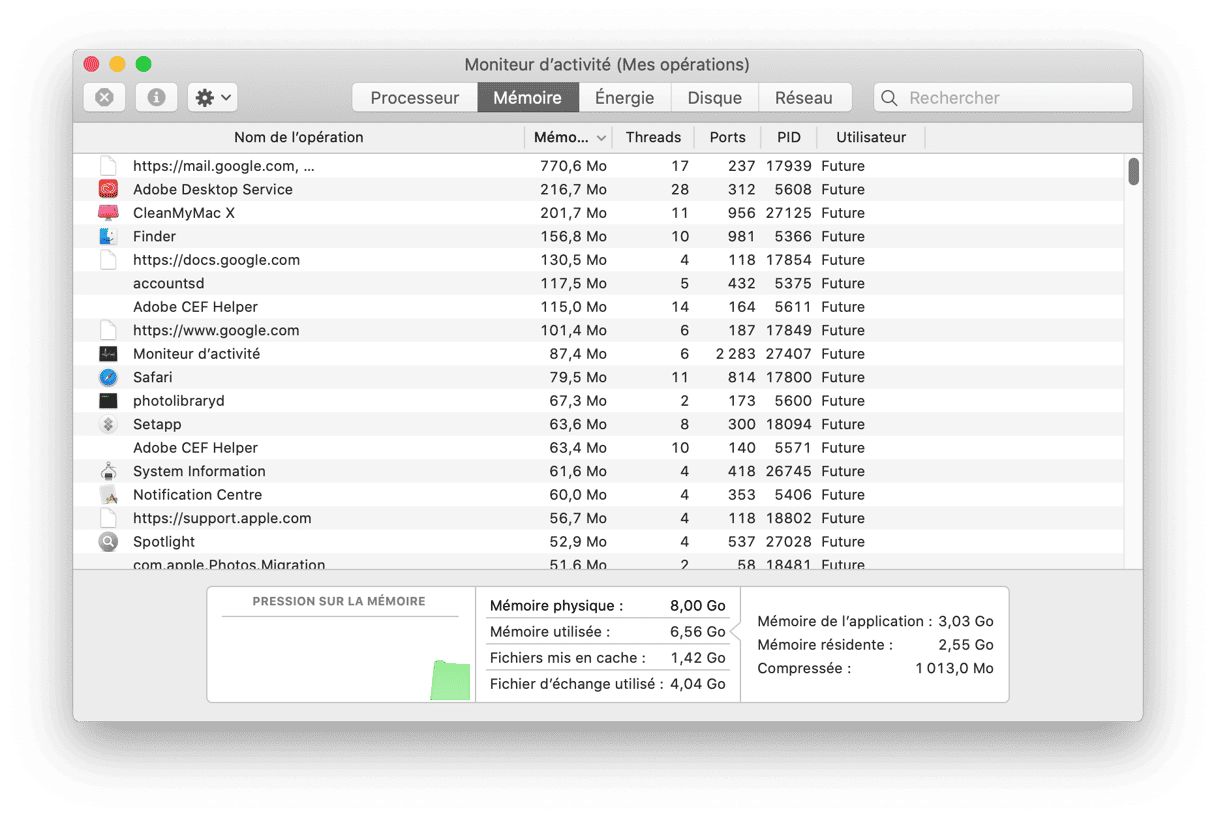Select the Adobe Desktop Service process name
1216x818 pixels.
click(x=213, y=189)
